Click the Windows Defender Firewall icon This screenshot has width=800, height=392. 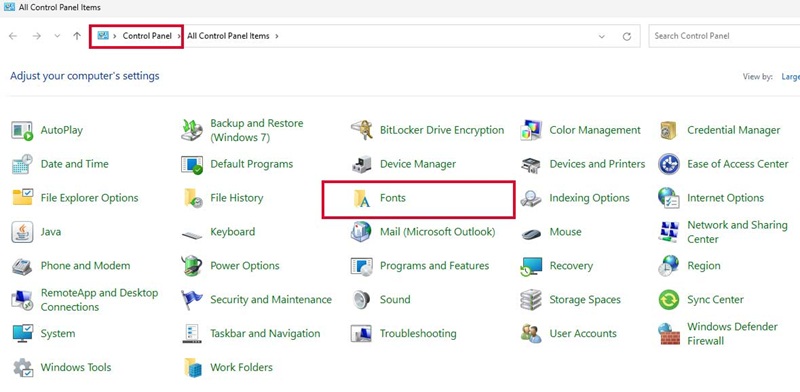tap(669, 334)
